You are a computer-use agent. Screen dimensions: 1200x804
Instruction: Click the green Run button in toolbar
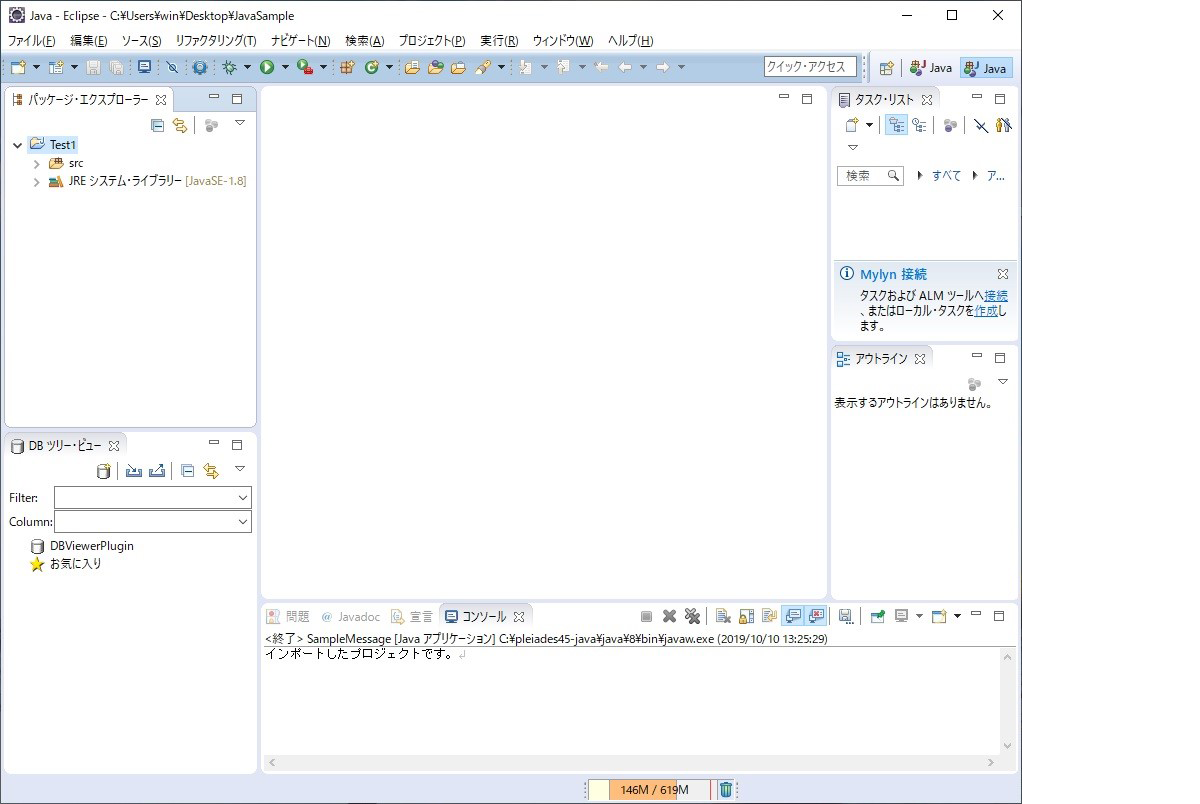(267, 67)
